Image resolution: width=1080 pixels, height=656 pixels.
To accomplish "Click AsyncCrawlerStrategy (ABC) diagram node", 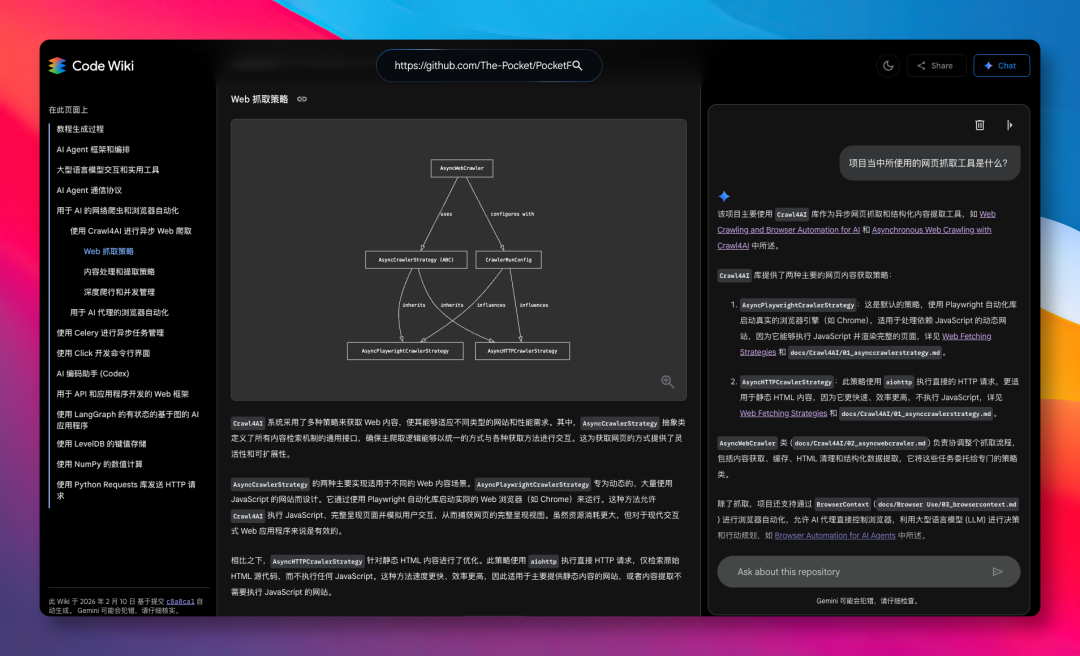I will point(416,260).
